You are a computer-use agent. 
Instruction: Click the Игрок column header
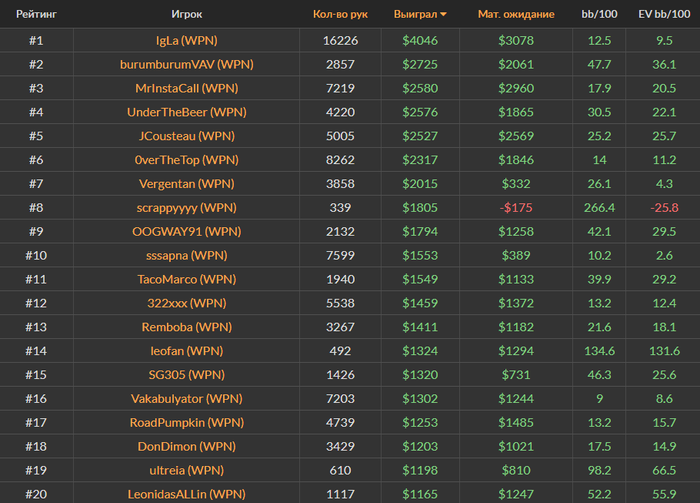(x=187, y=15)
